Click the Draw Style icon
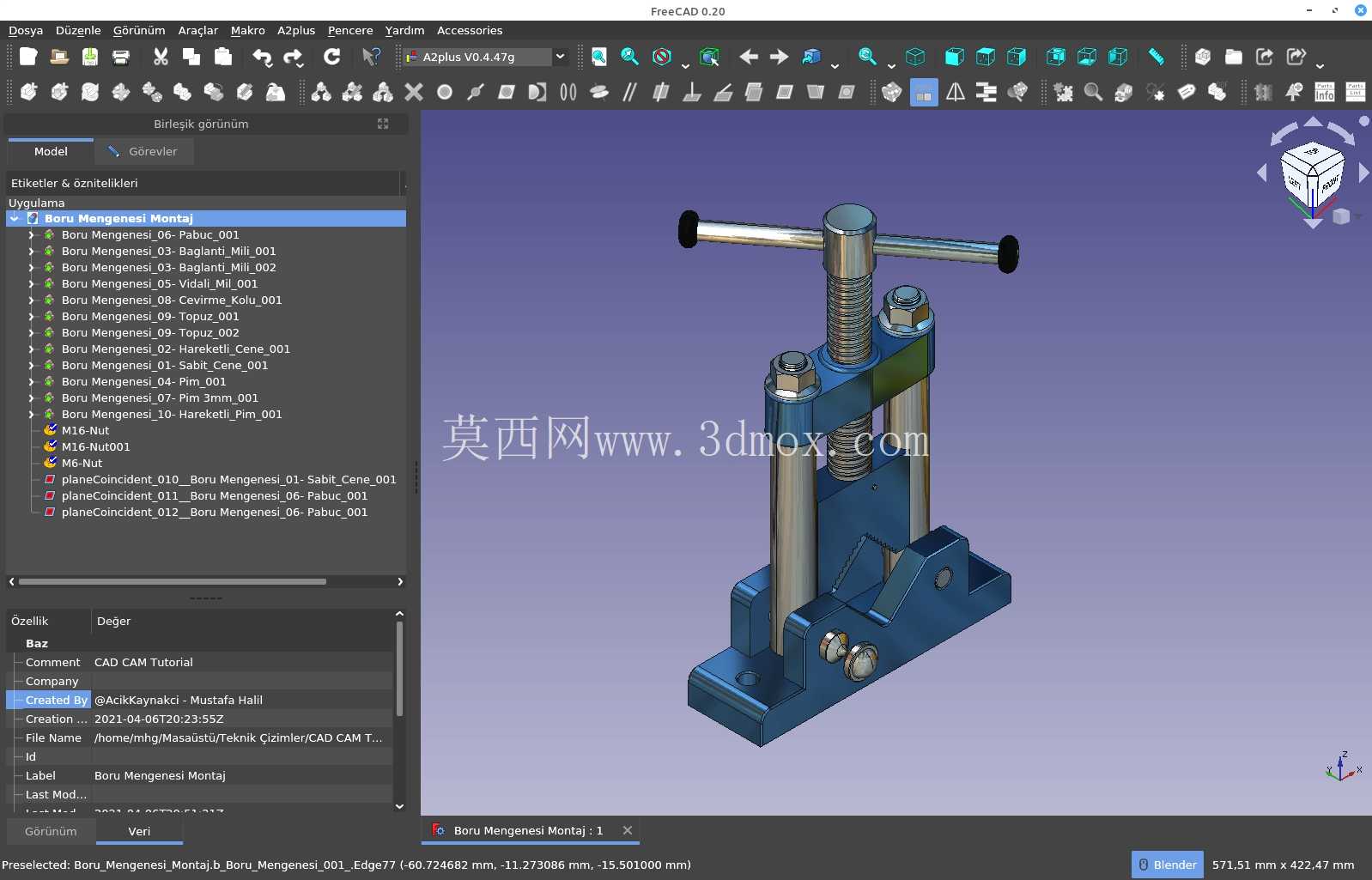This screenshot has width=1372, height=880. pos(662,57)
